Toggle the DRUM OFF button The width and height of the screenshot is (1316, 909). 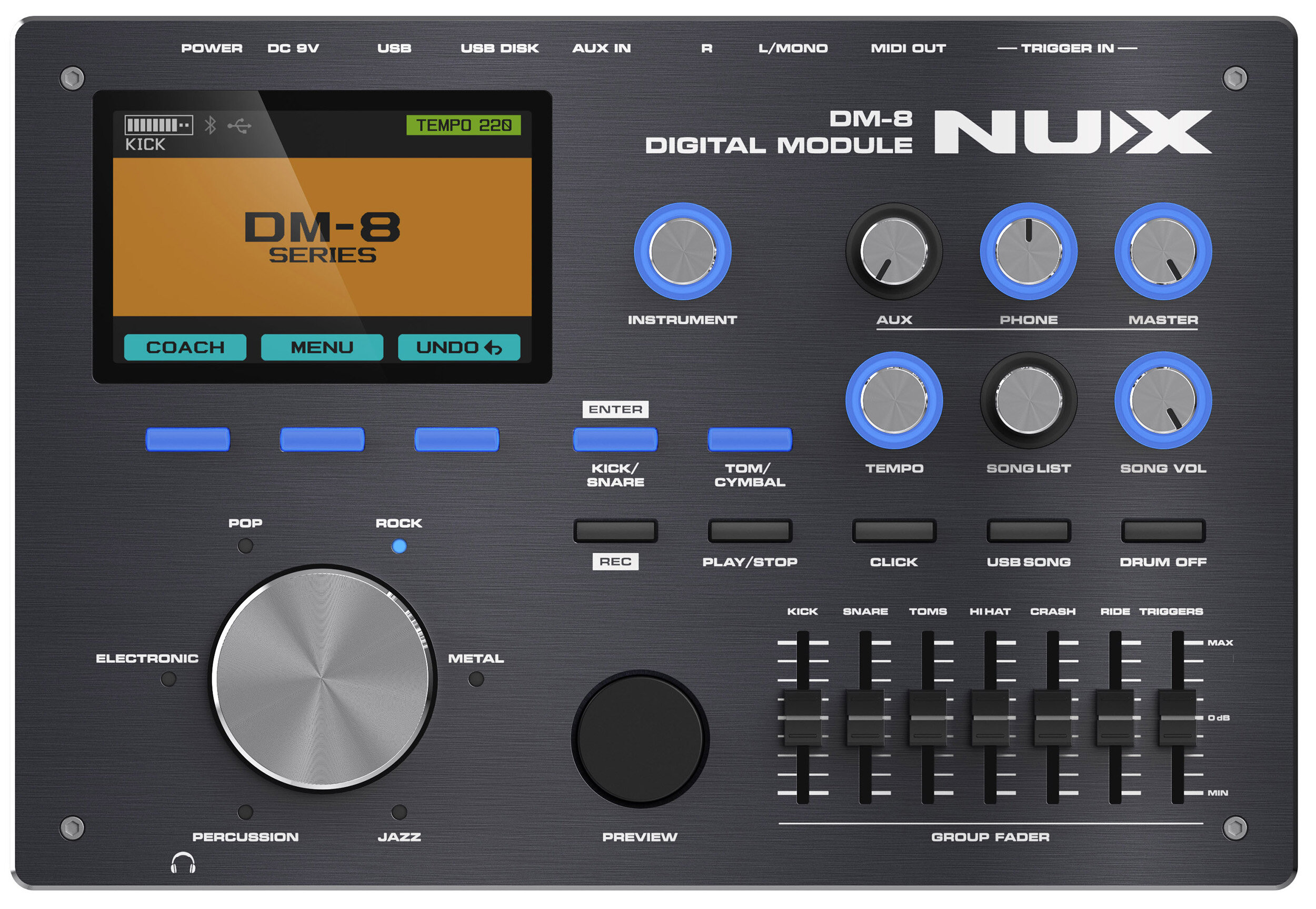pyautogui.click(x=1163, y=531)
